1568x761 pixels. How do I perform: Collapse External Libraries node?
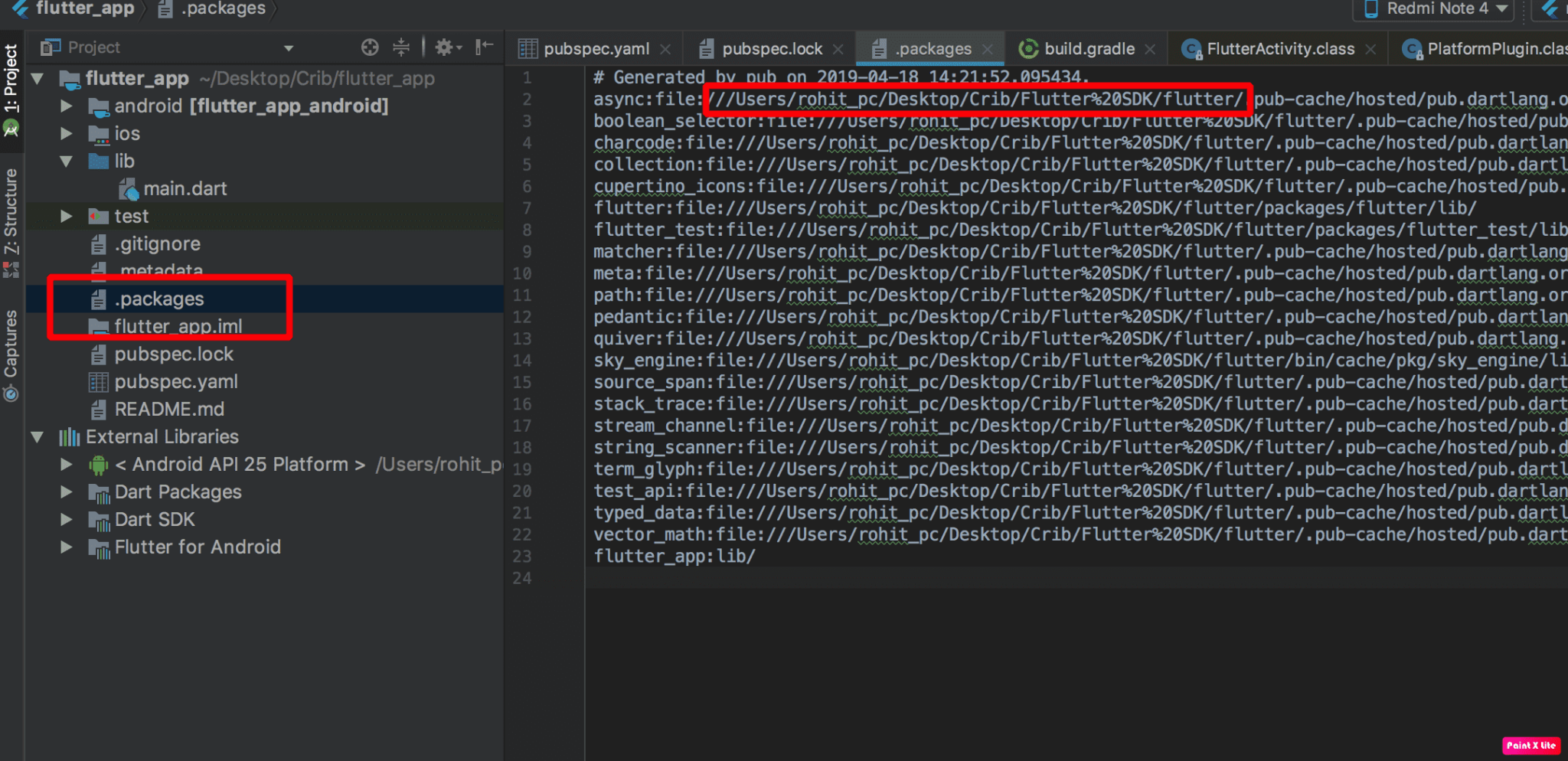37,436
